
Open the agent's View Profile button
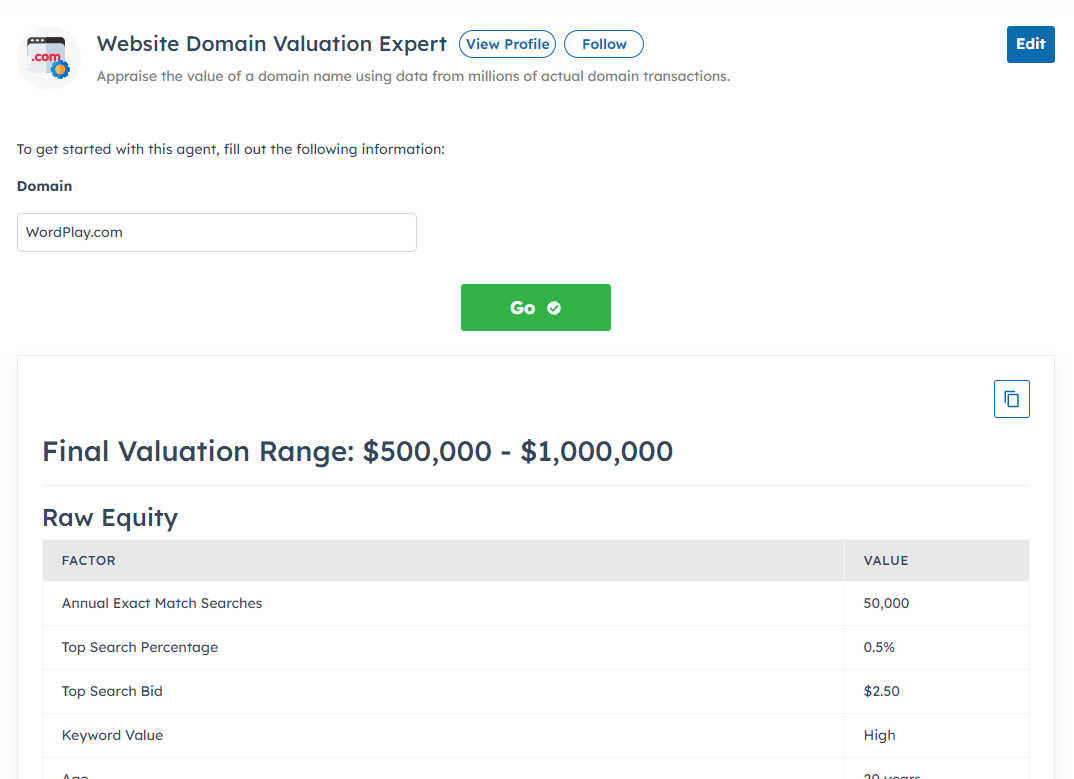pos(507,44)
